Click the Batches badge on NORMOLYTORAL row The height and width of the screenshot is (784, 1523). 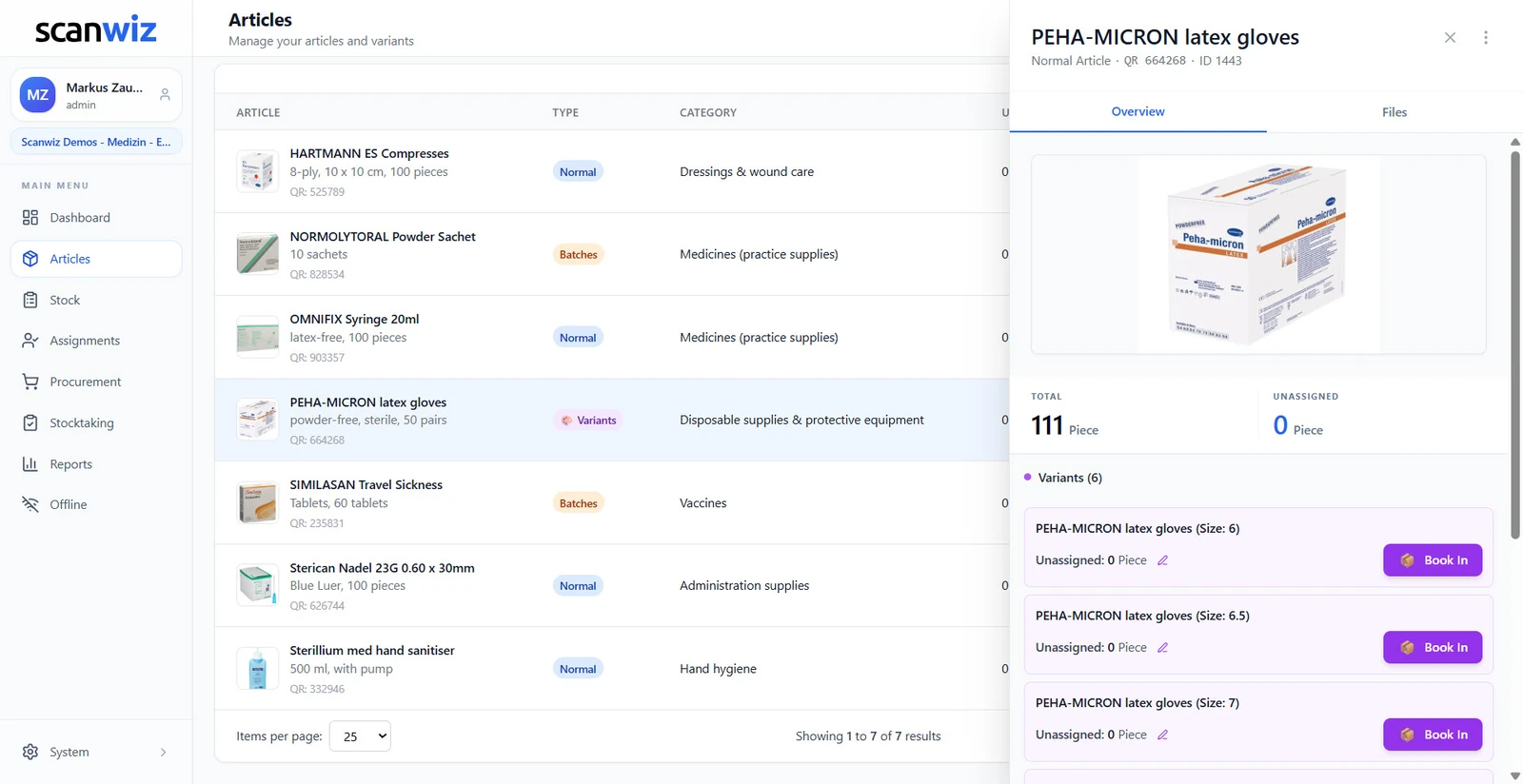pyautogui.click(x=578, y=255)
